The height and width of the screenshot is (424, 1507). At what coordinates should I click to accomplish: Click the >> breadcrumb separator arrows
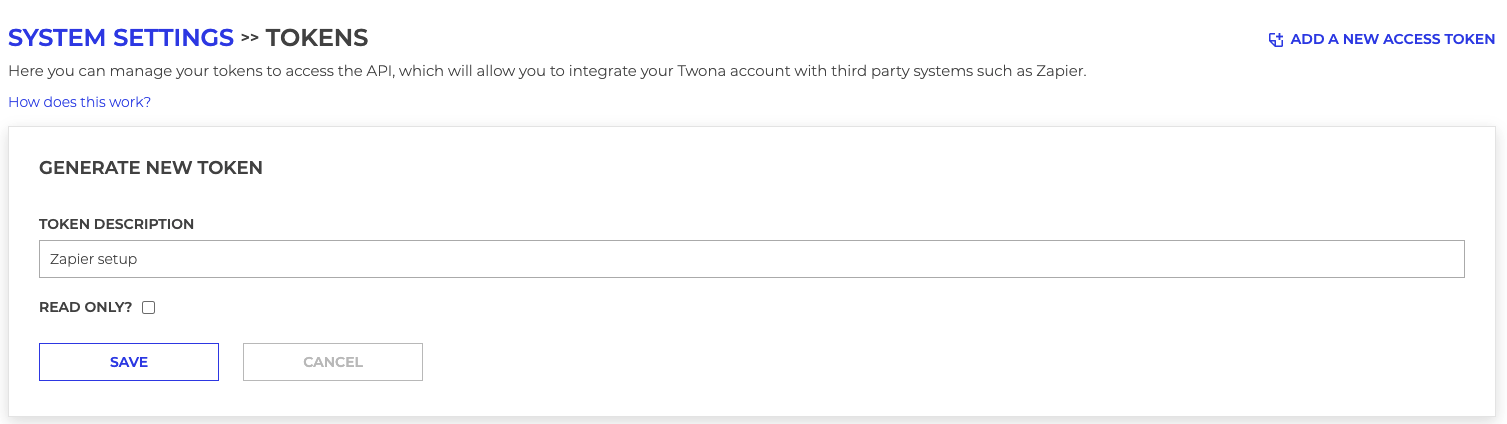tap(250, 38)
